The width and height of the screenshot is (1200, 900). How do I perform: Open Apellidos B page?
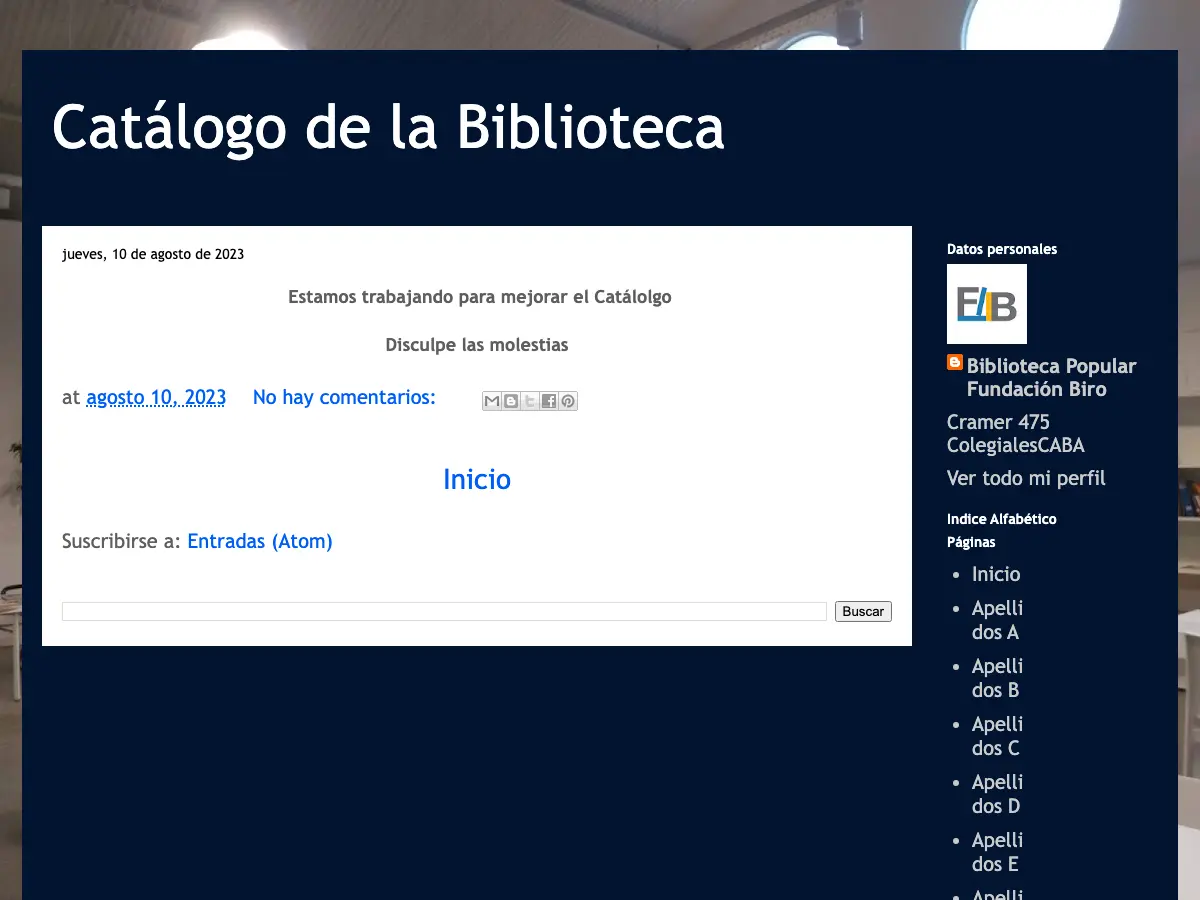(x=997, y=678)
